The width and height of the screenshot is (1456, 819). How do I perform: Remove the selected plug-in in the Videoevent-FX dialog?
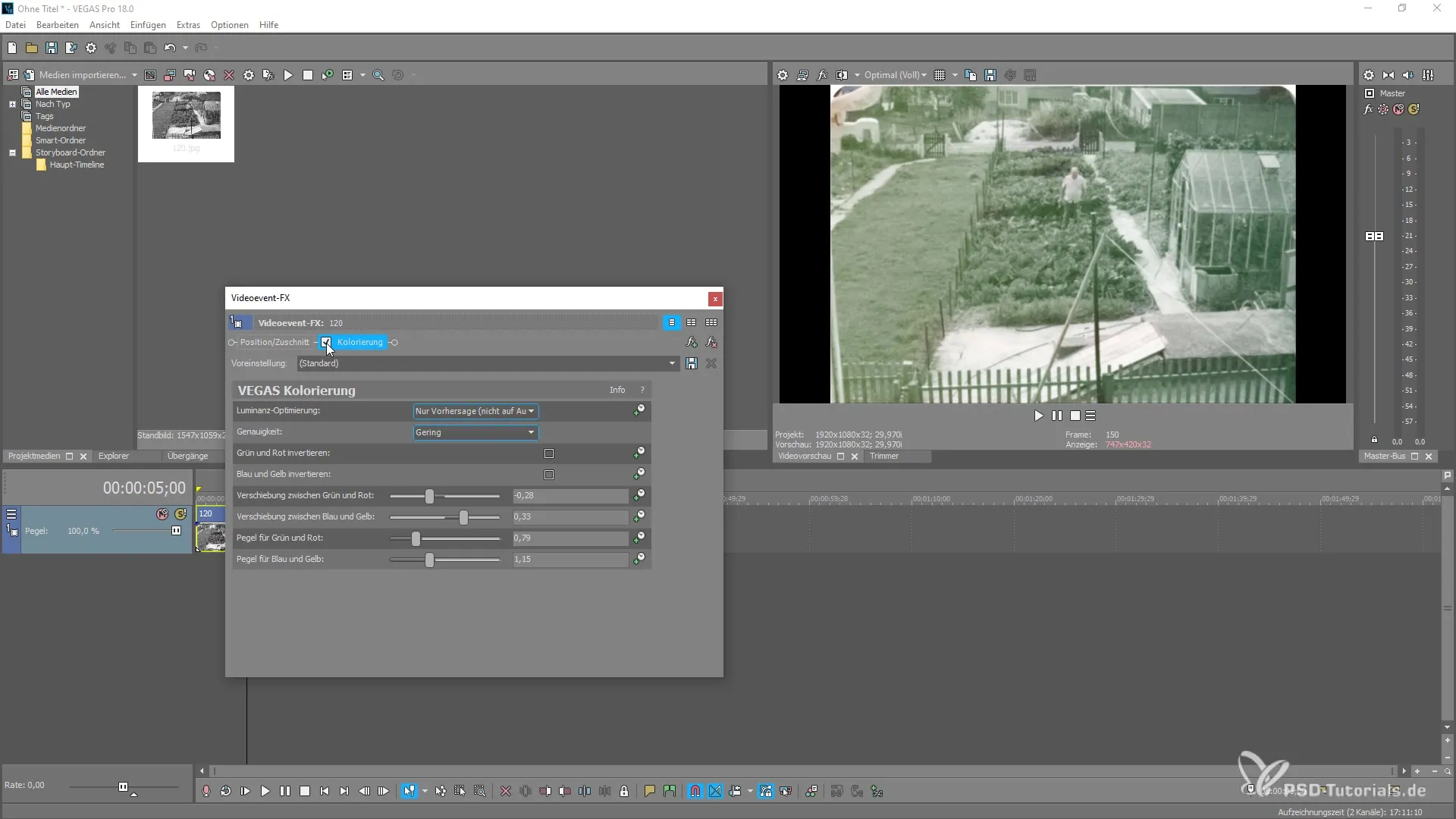[x=711, y=343]
